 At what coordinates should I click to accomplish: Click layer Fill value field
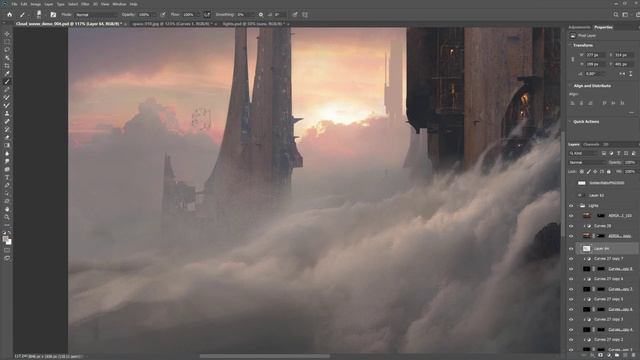[x=629, y=172]
